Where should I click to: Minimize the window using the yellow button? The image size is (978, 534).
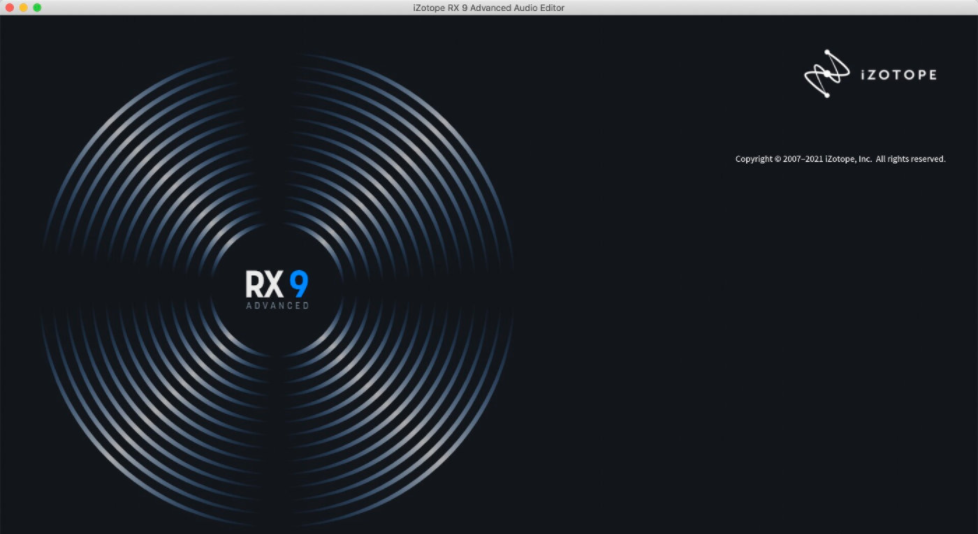click(x=23, y=7)
